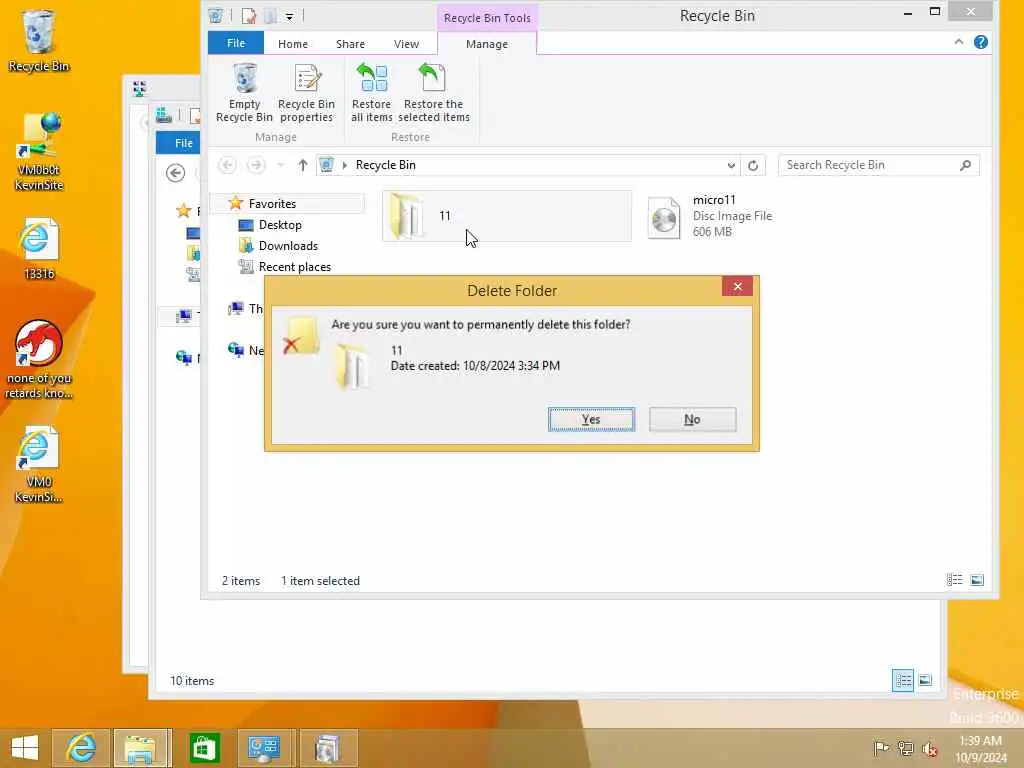Open the File tab in Recycle Bin
Screen dimensions: 1024x768
[x=236, y=43]
